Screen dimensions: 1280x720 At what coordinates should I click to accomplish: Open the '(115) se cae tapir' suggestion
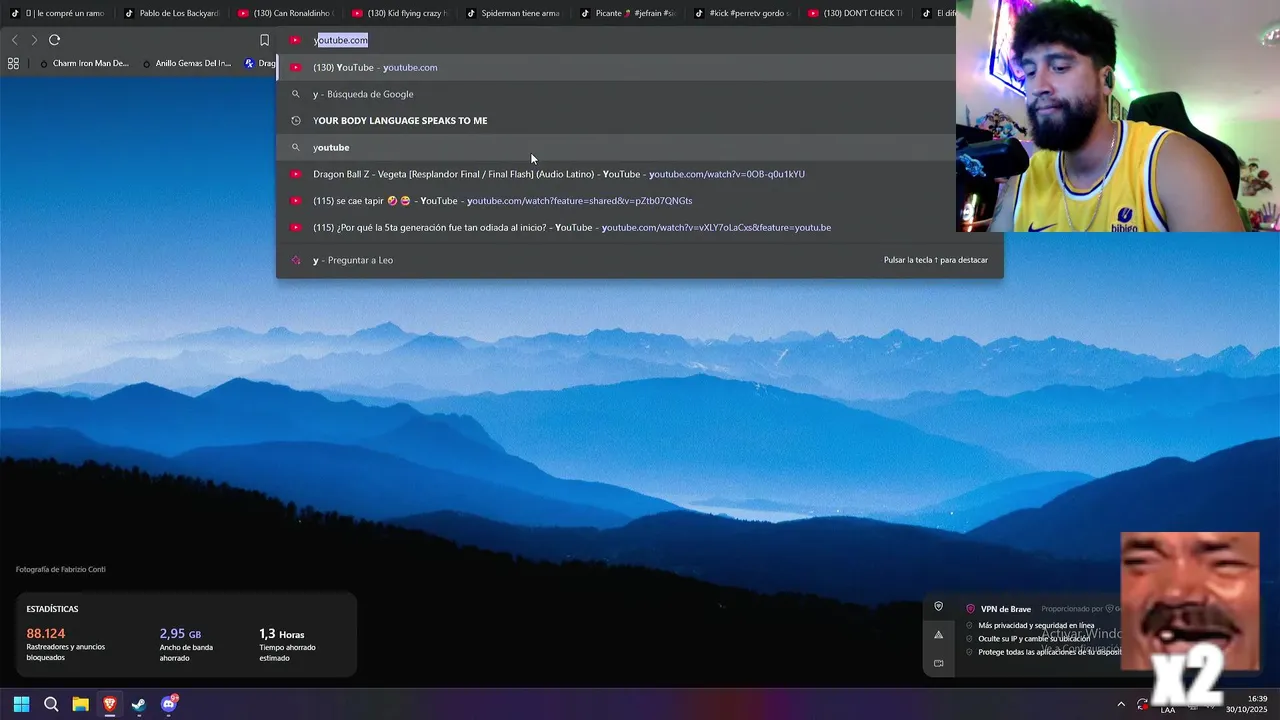(x=640, y=201)
